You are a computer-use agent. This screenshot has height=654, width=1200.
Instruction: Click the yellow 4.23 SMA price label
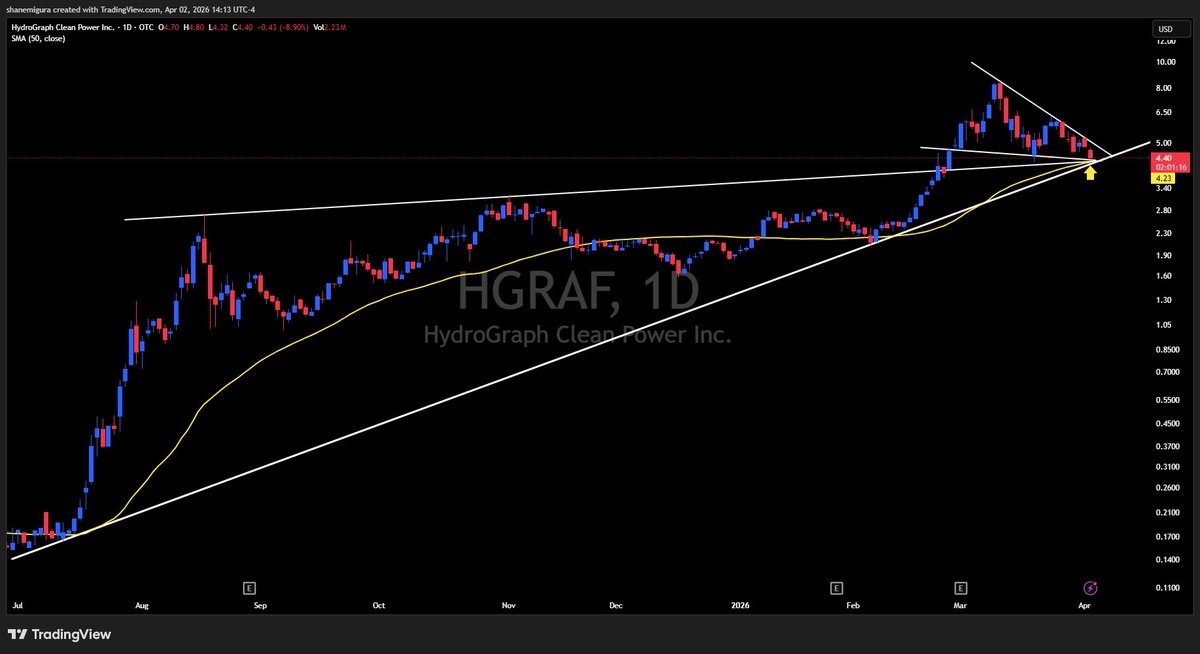pyautogui.click(x=1163, y=177)
